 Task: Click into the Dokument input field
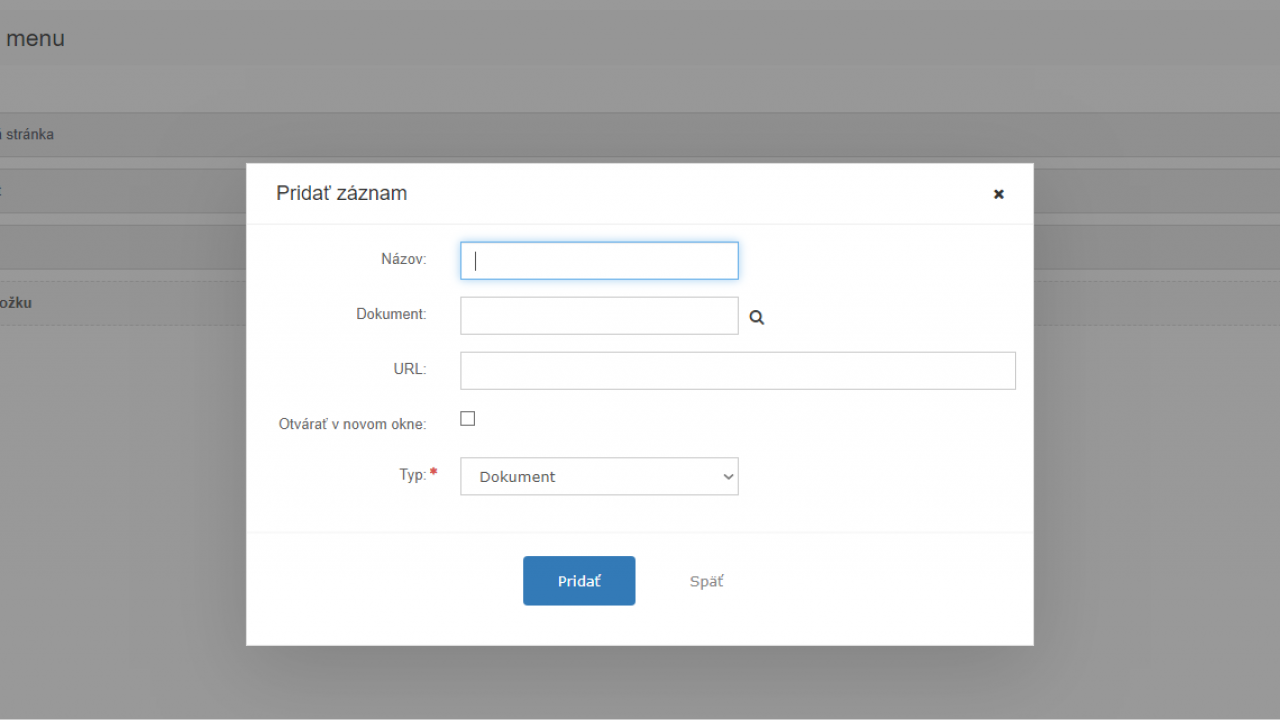coord(599,316)
